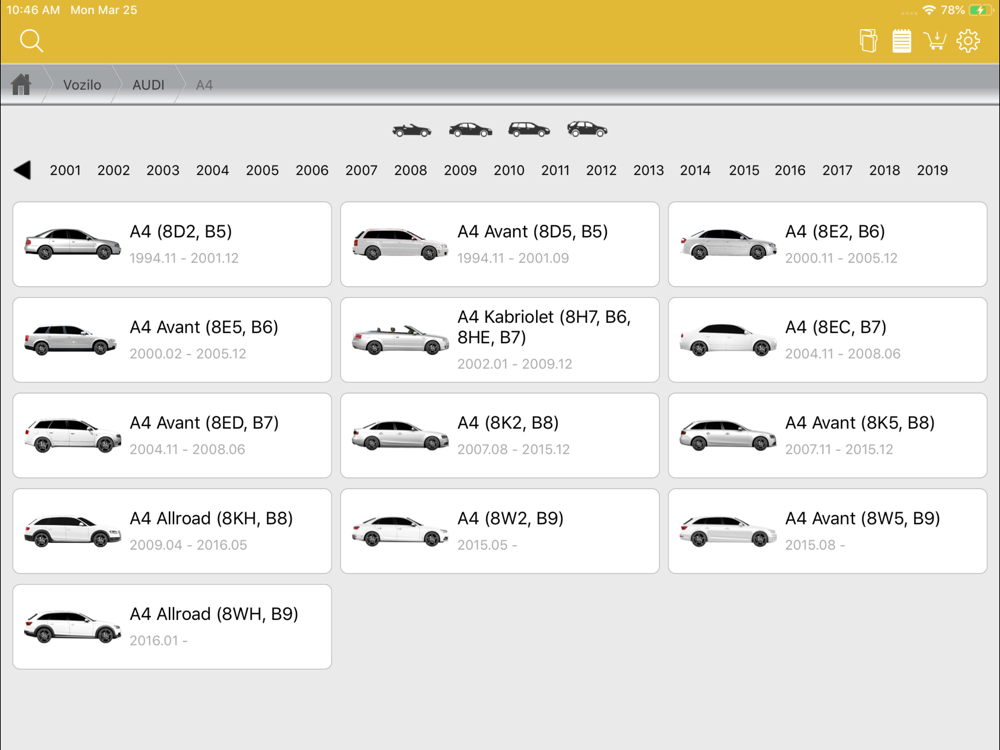Open the documents icon in header

click(868, 41)
